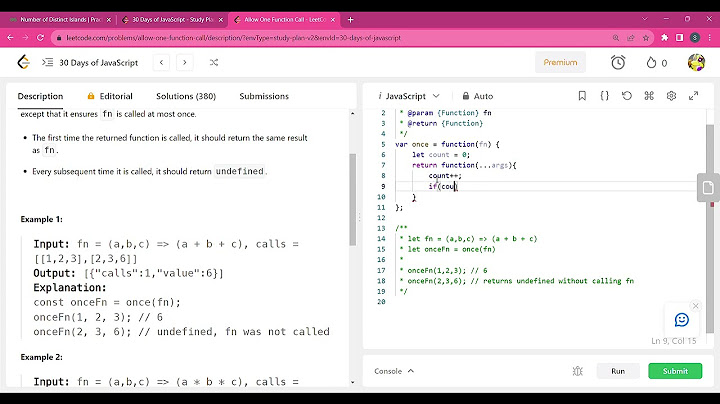Open the Solutions (380) tab
Viewport: 720px width, 404px height.
(186, 96)
